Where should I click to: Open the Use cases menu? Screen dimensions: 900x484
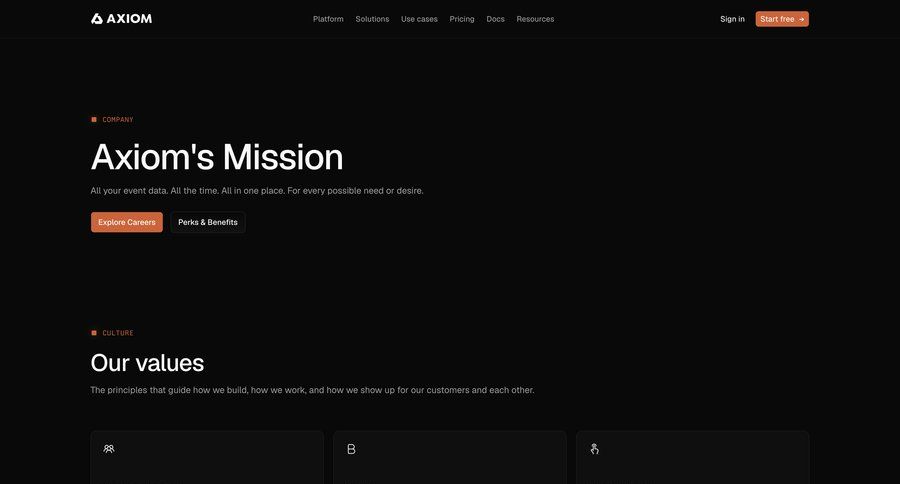click(419, 19)
